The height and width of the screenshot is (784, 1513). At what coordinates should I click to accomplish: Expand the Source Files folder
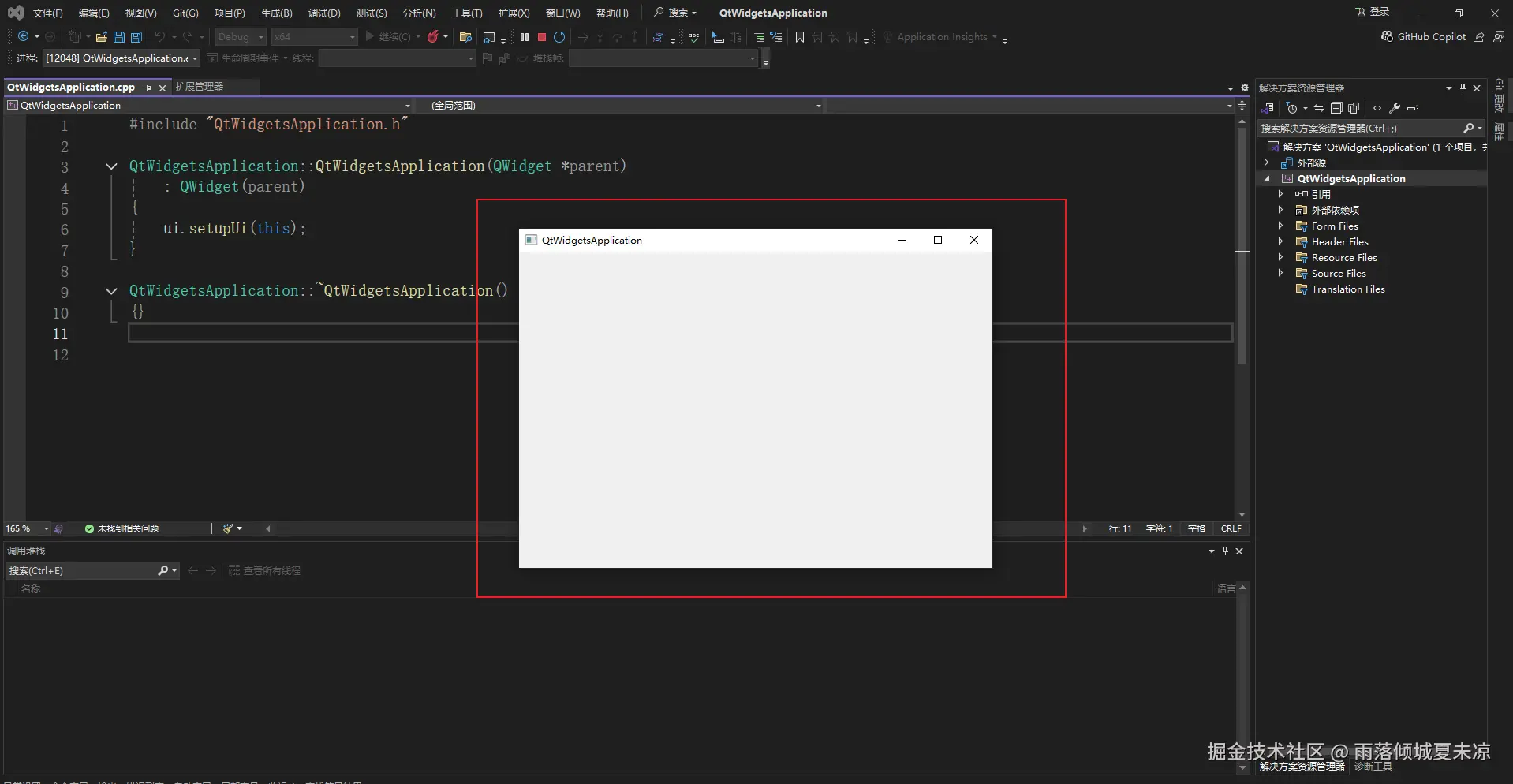(1280, 273)
